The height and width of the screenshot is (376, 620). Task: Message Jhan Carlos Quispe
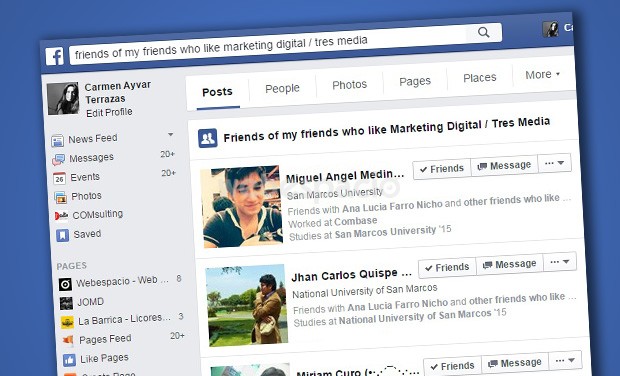tap(510, 264)
